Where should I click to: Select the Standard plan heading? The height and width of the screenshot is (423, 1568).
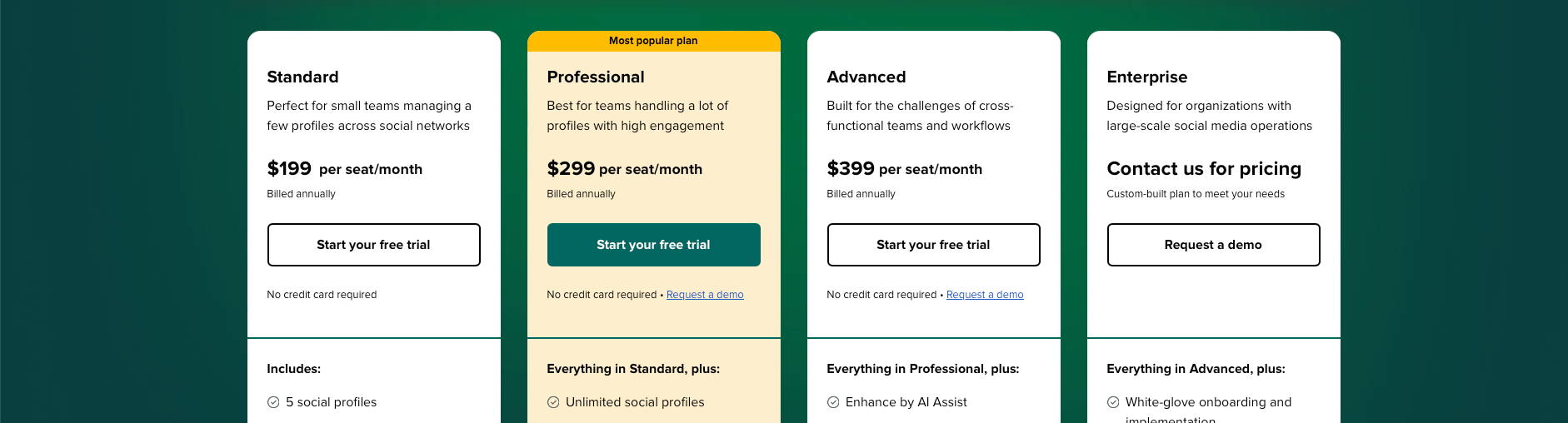tap(302, 77)
